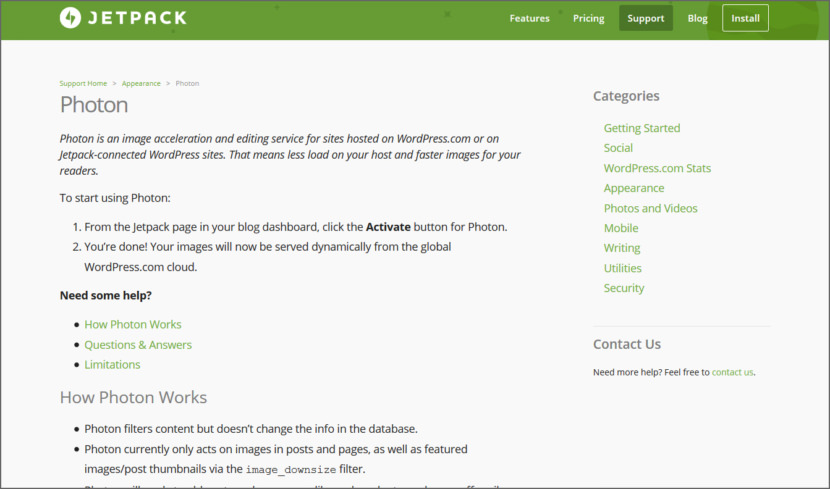Jump to How Photon Works section
The width and height of the screenshot is (830, 489).
(133, 324)
